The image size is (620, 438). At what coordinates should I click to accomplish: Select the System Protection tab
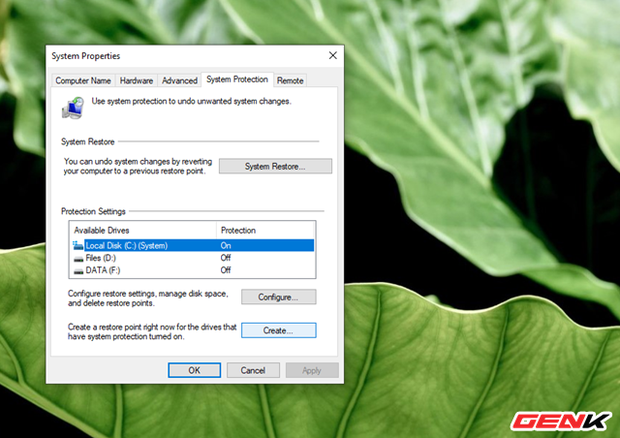[237, 79]
